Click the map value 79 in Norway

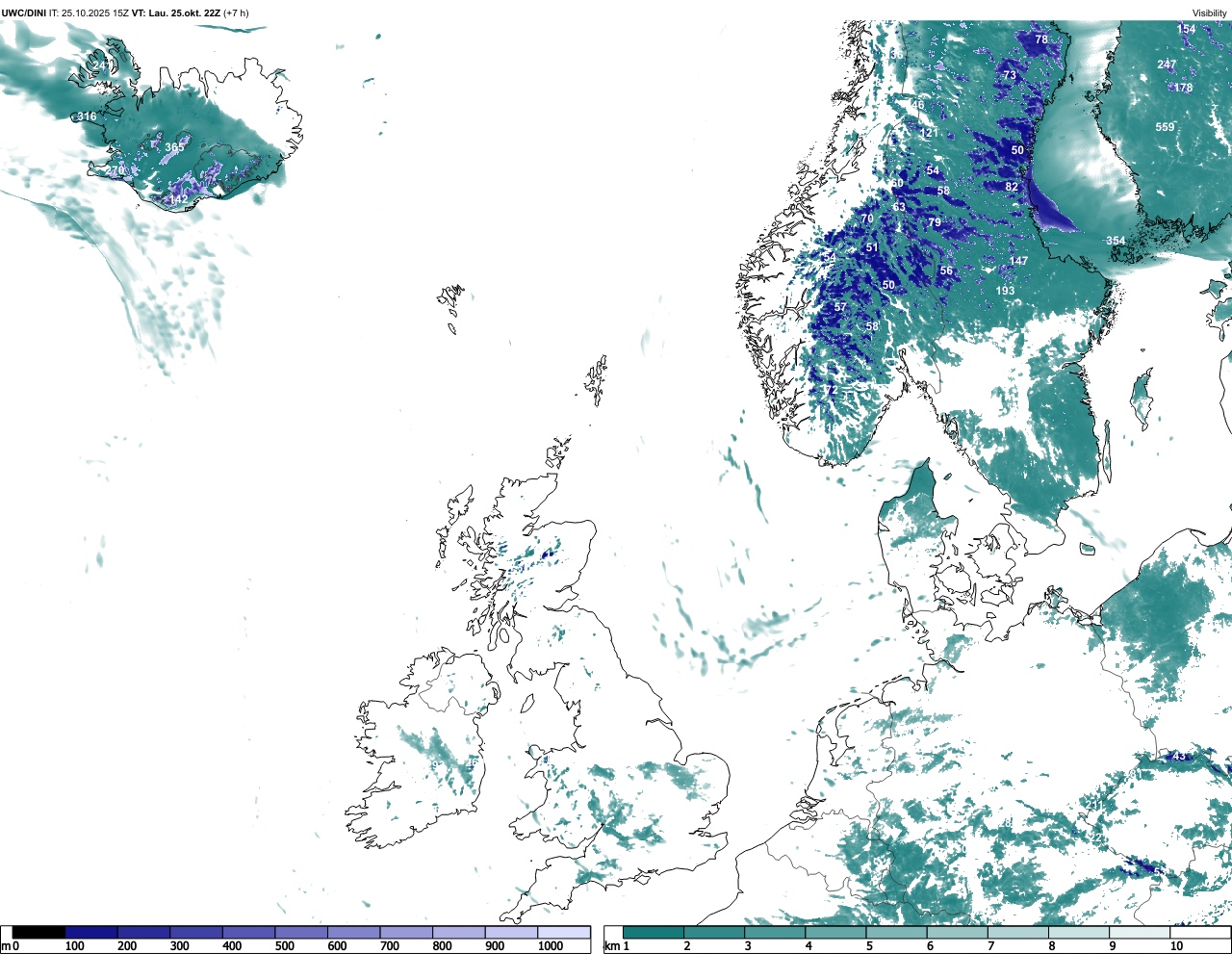pyautogui.click(x=935, y=222)
